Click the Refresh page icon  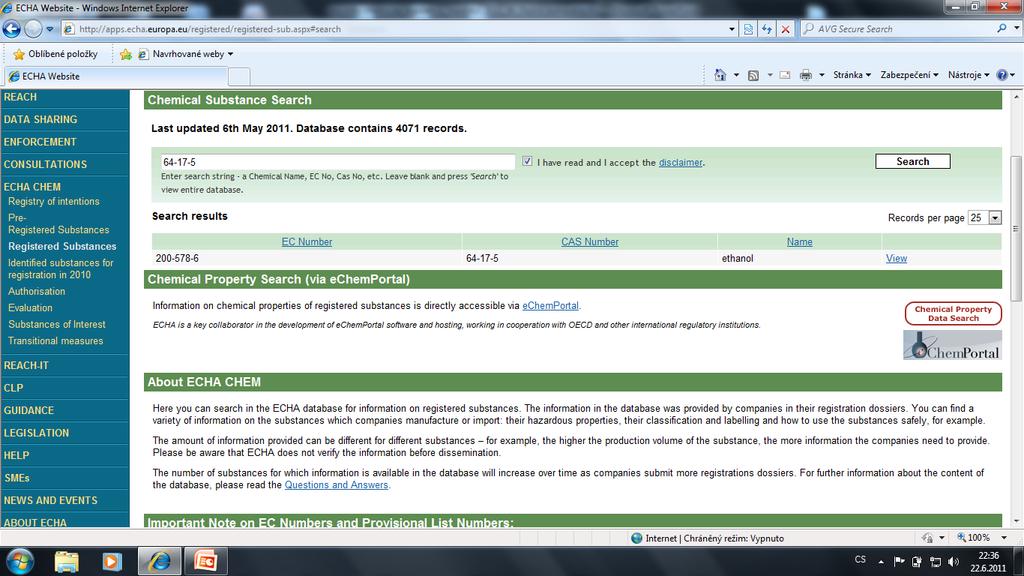pos(767,29)
